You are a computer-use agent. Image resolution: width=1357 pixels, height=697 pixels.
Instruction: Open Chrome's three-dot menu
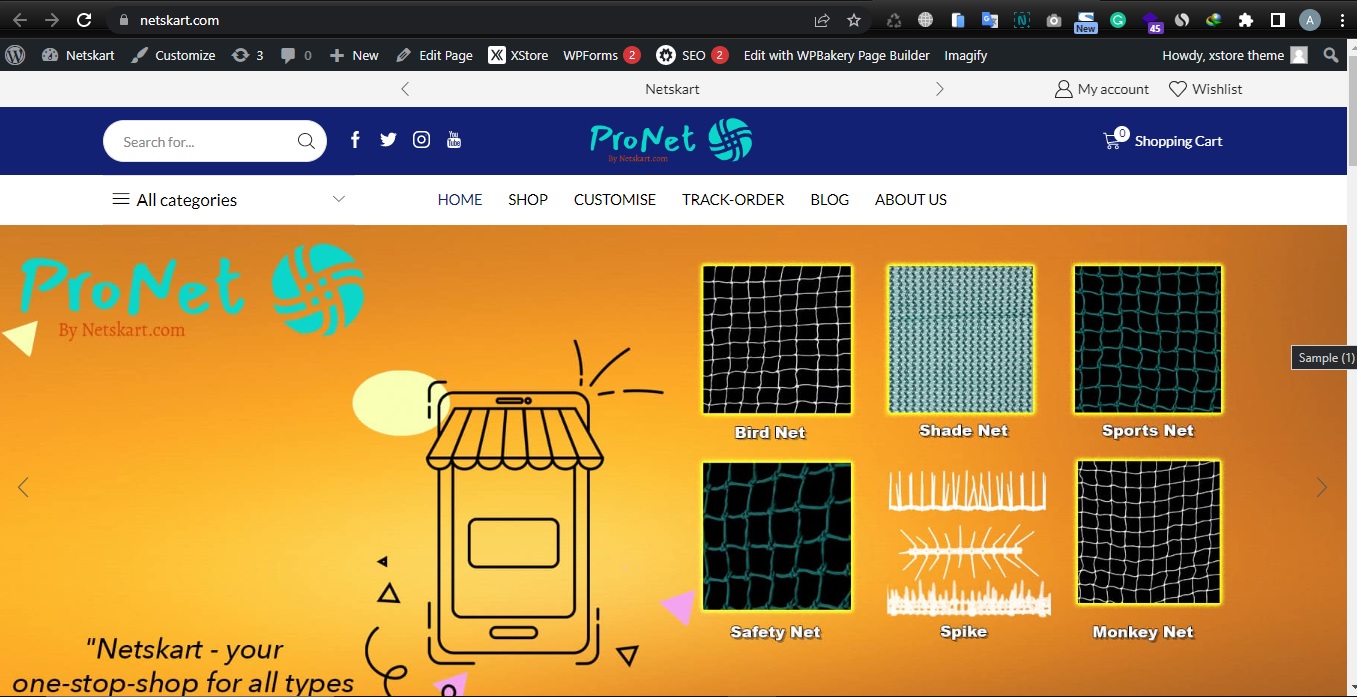[1341, 20]
